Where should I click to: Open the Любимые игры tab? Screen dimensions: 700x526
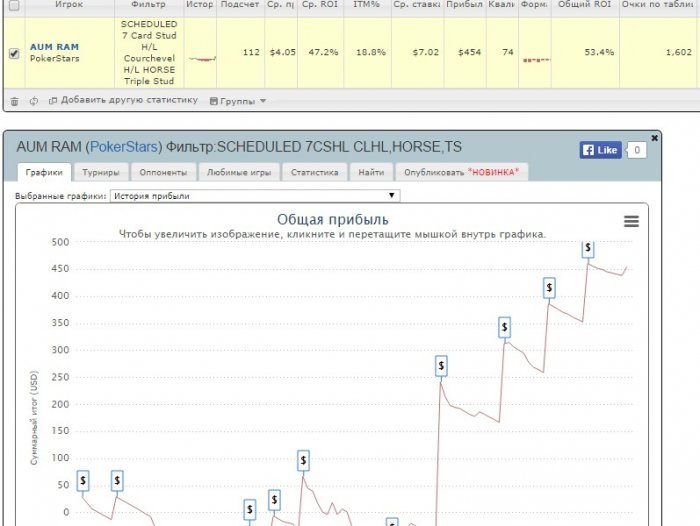pos(239,172)
